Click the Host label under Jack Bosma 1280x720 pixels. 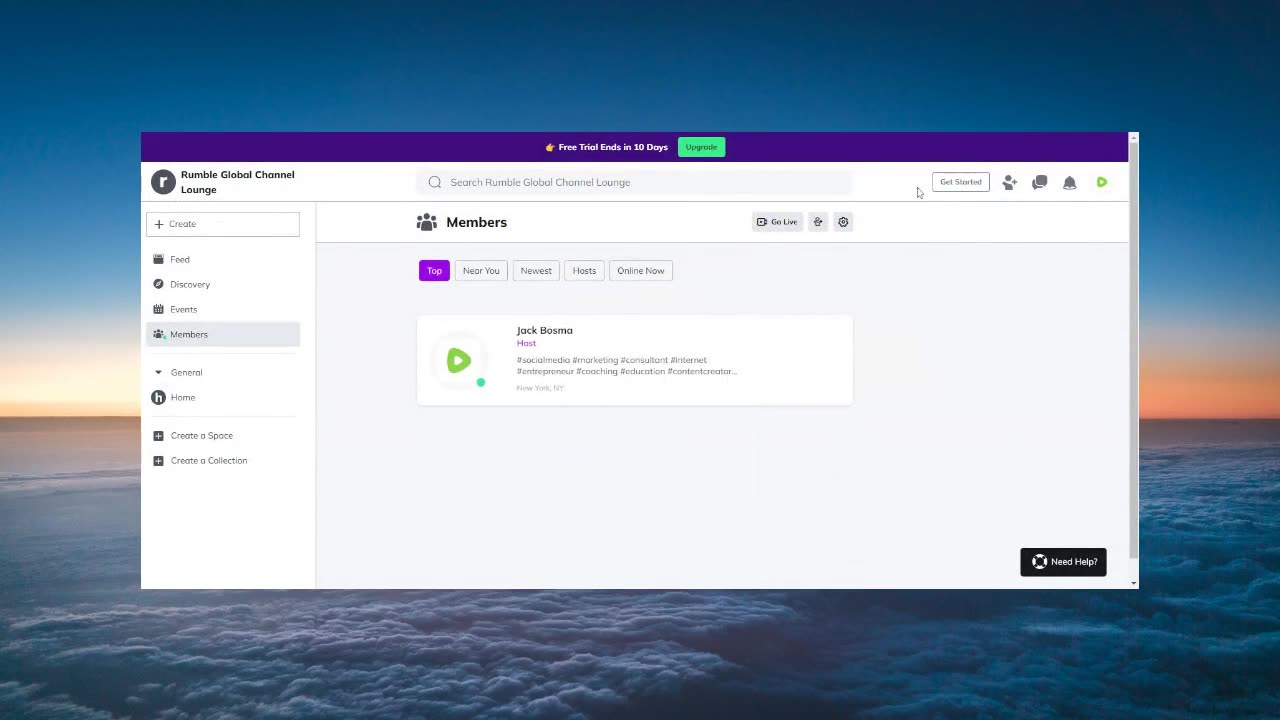526,343
